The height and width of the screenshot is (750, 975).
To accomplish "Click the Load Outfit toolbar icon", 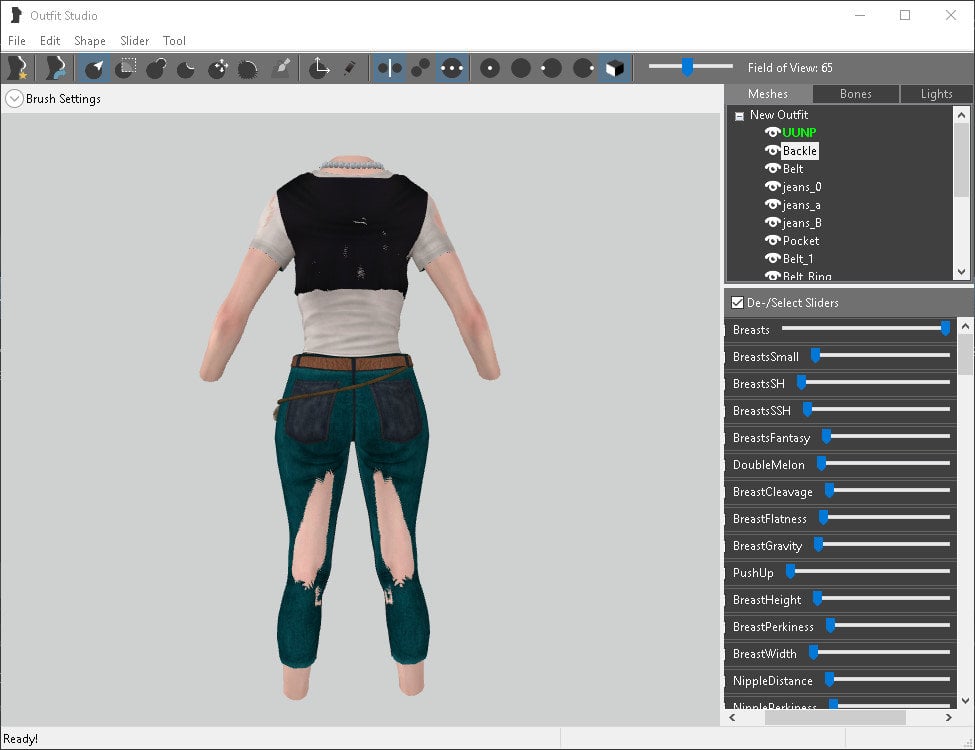I will point(55,68).
